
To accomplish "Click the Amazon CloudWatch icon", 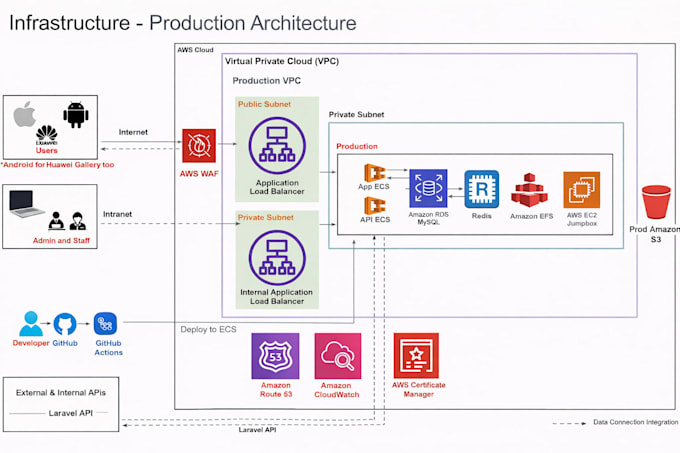I will (338, 356).
